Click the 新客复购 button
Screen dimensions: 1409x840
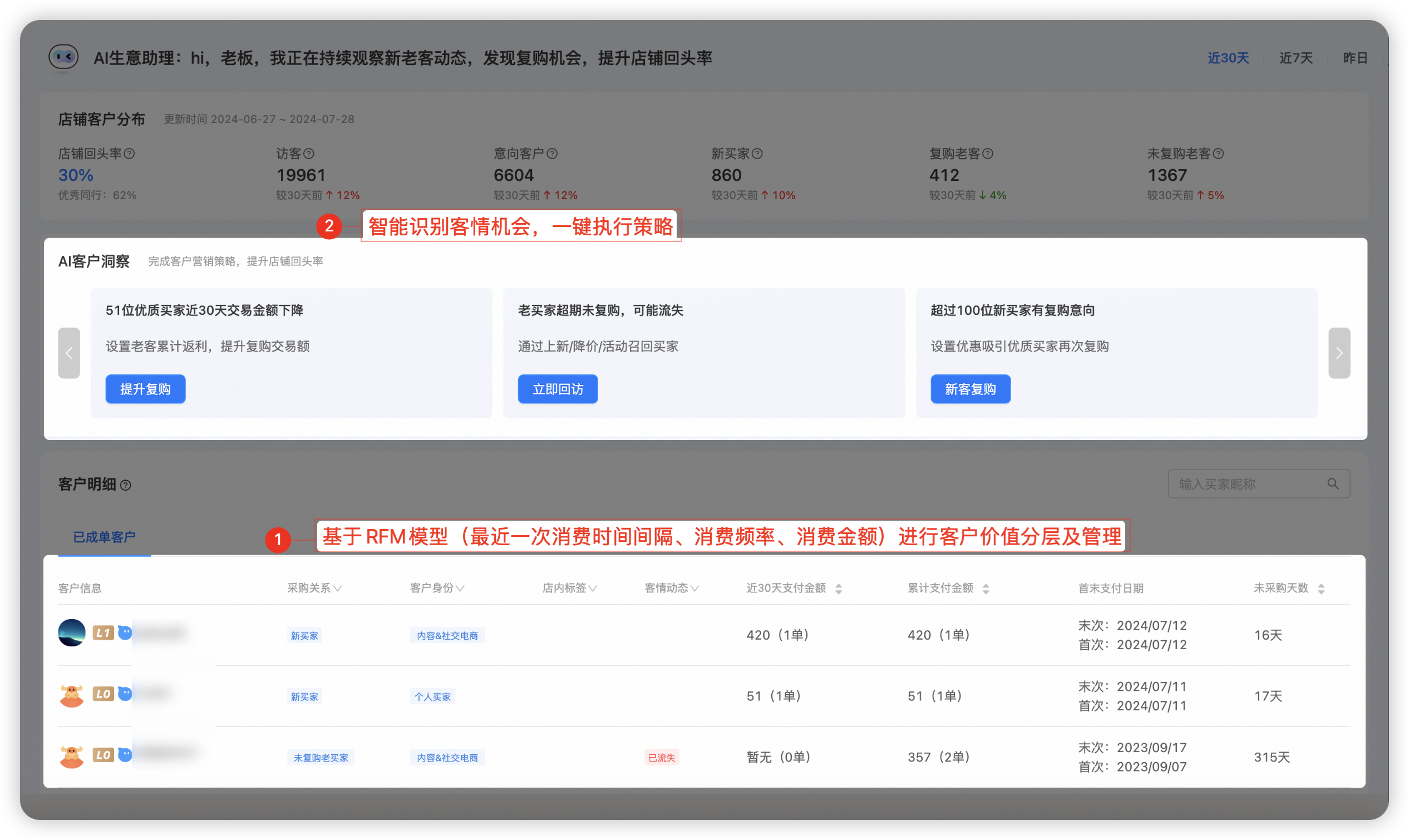pyautogui.click(x=970, y=389)
